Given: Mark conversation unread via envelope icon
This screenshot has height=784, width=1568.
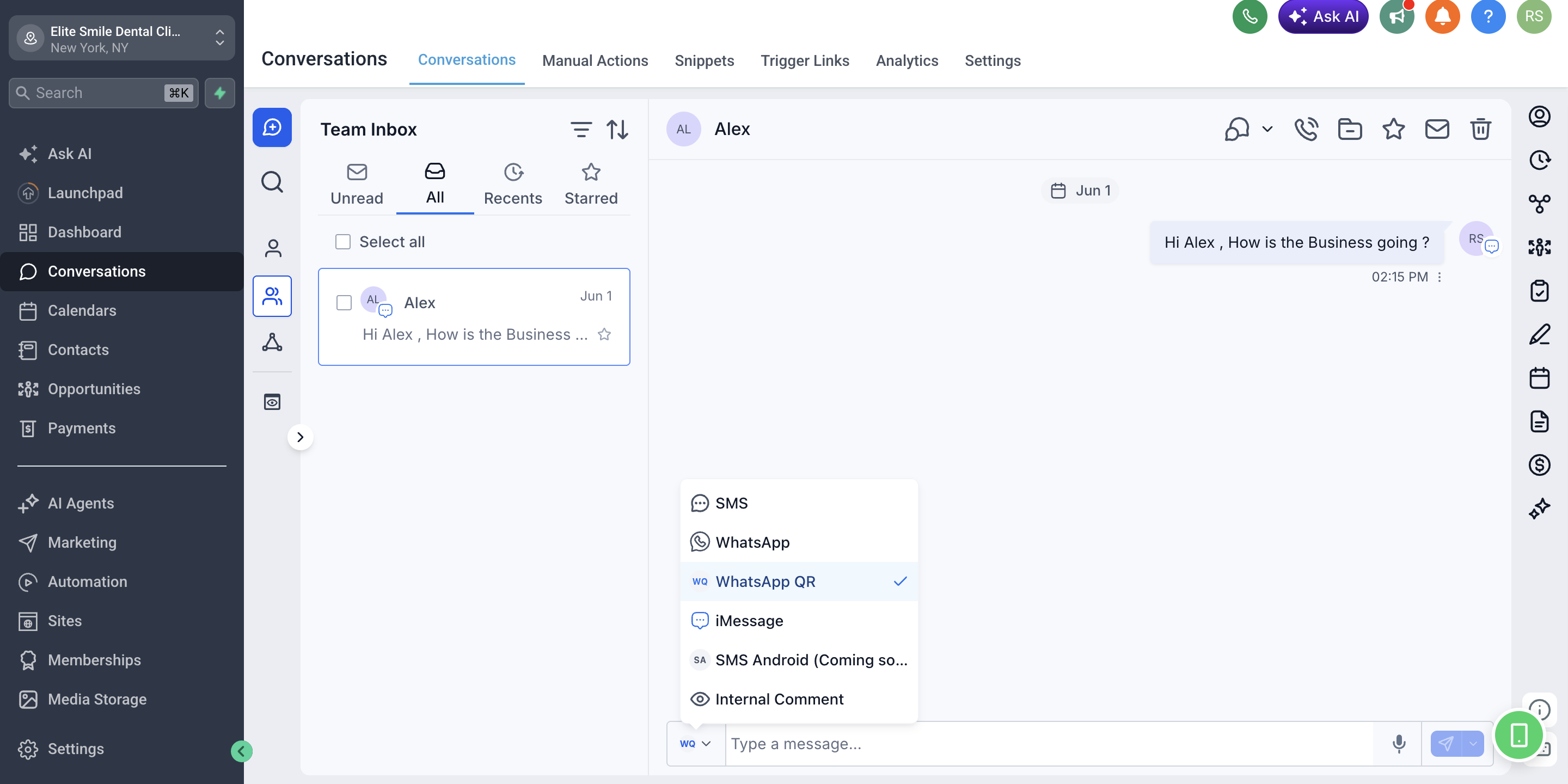Looking at the screenshot, I should pyautogui.click(x=1437, y=129).
